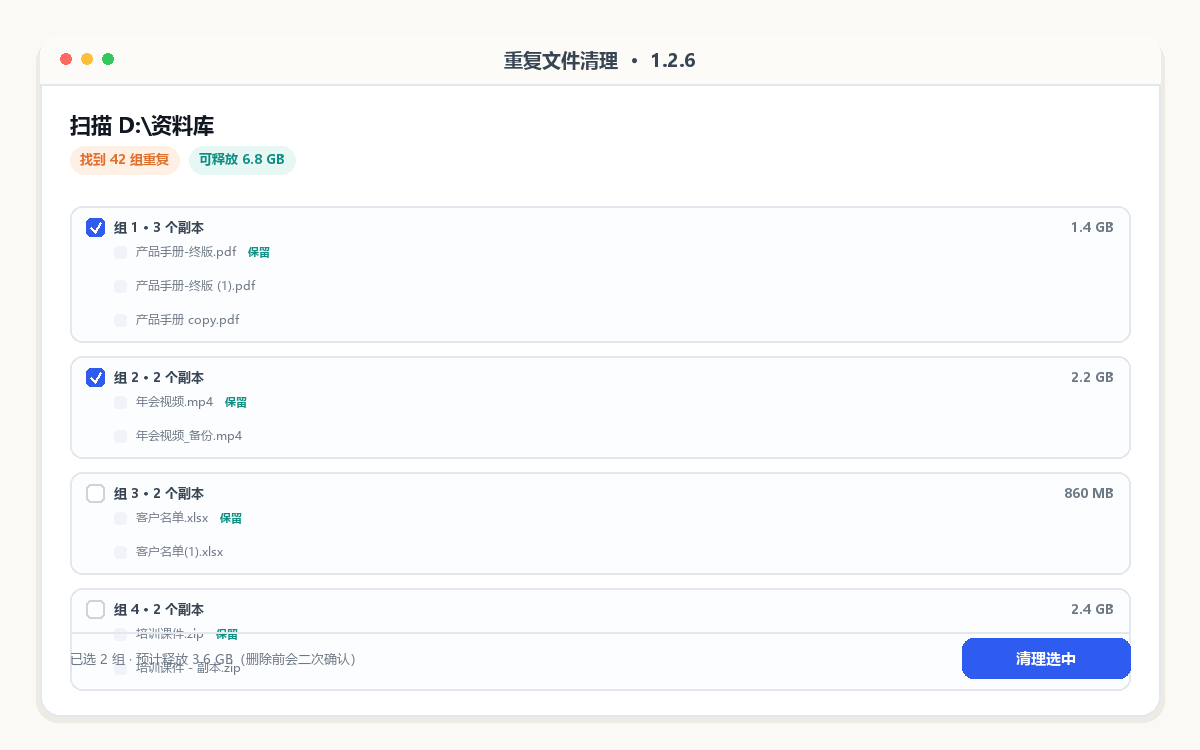
Task: Check the 组 3 group checkbox
Action: coord(96,493)
